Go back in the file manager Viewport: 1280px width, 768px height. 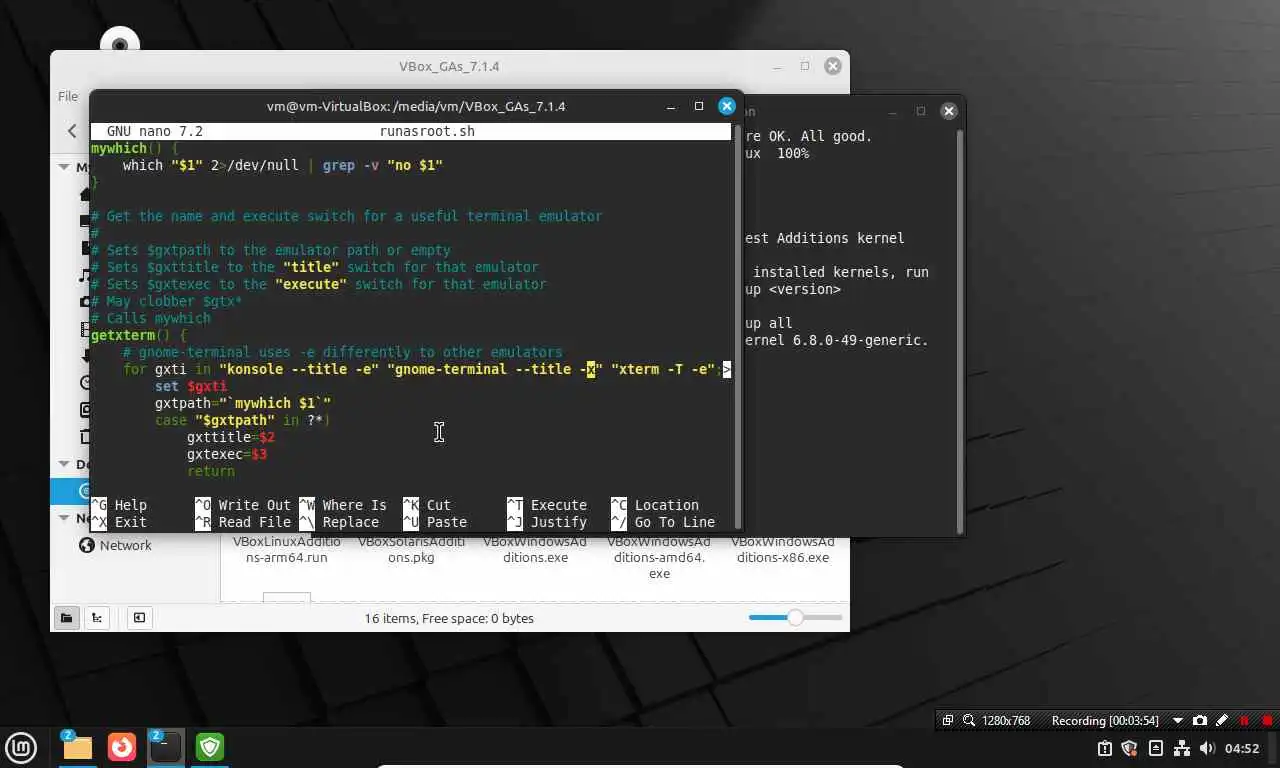(x=72, y=131)
